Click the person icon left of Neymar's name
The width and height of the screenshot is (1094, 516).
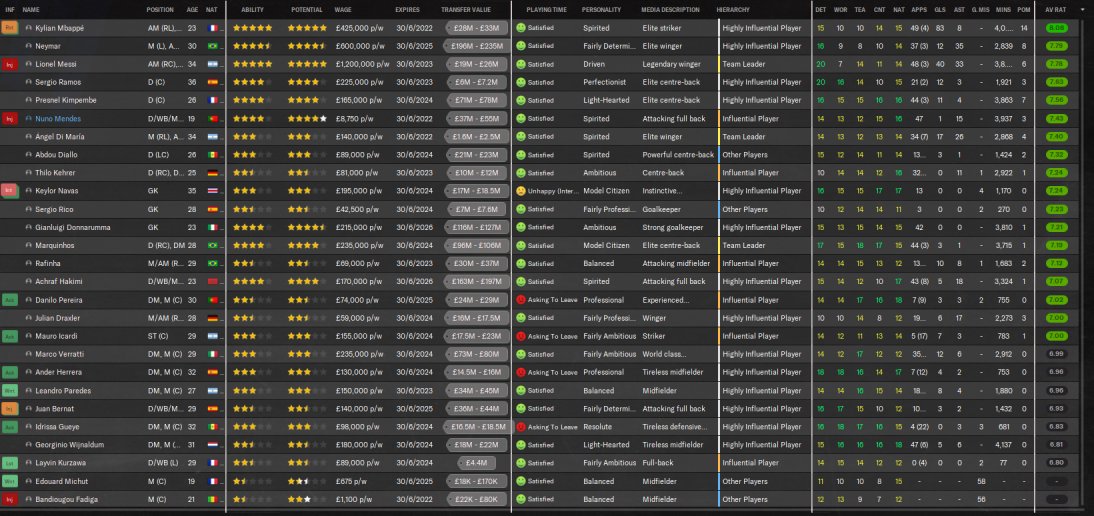click(x=29, y=46)
